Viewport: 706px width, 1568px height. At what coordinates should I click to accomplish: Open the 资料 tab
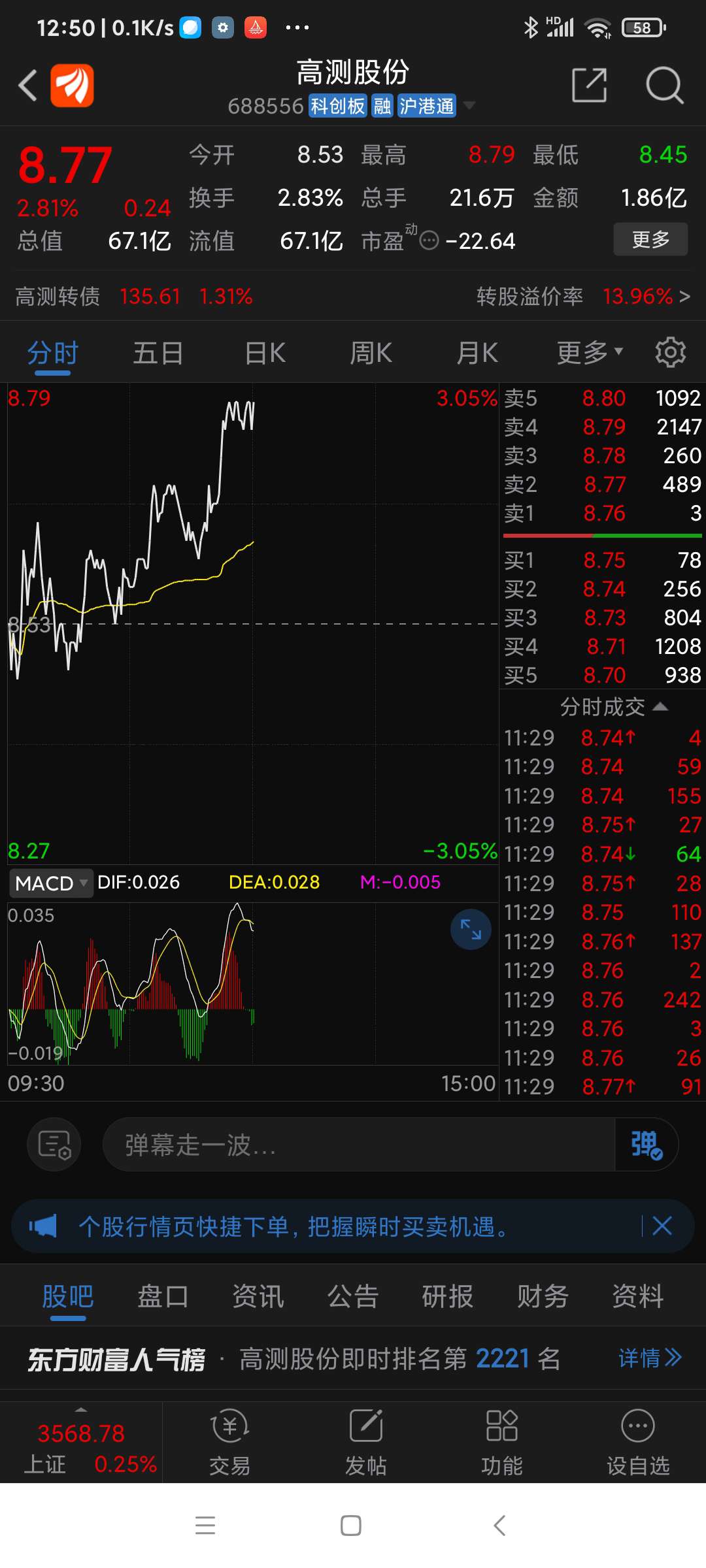click(638, 1296)
